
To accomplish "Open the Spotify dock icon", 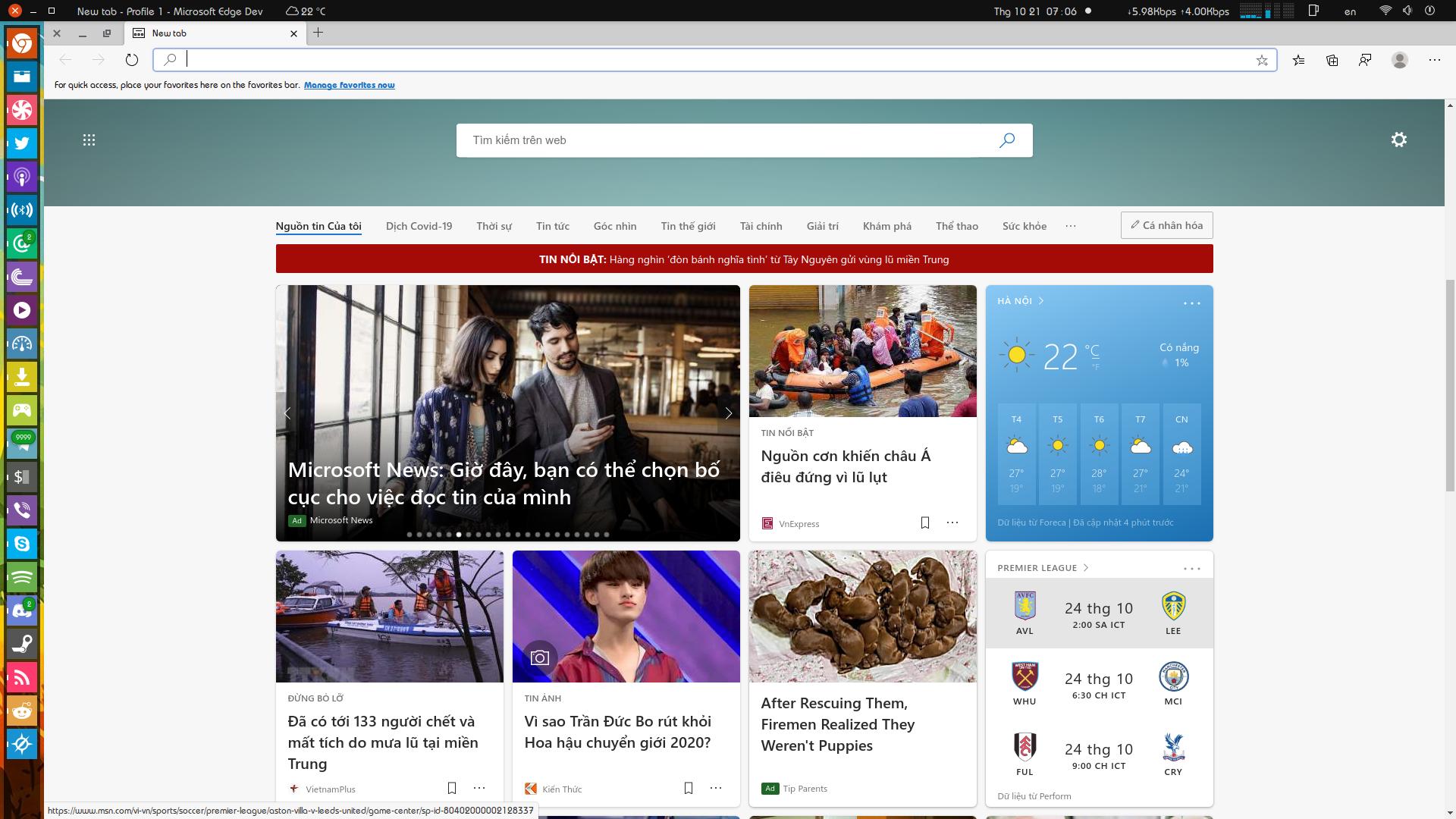I will click(x=22, y=577).
